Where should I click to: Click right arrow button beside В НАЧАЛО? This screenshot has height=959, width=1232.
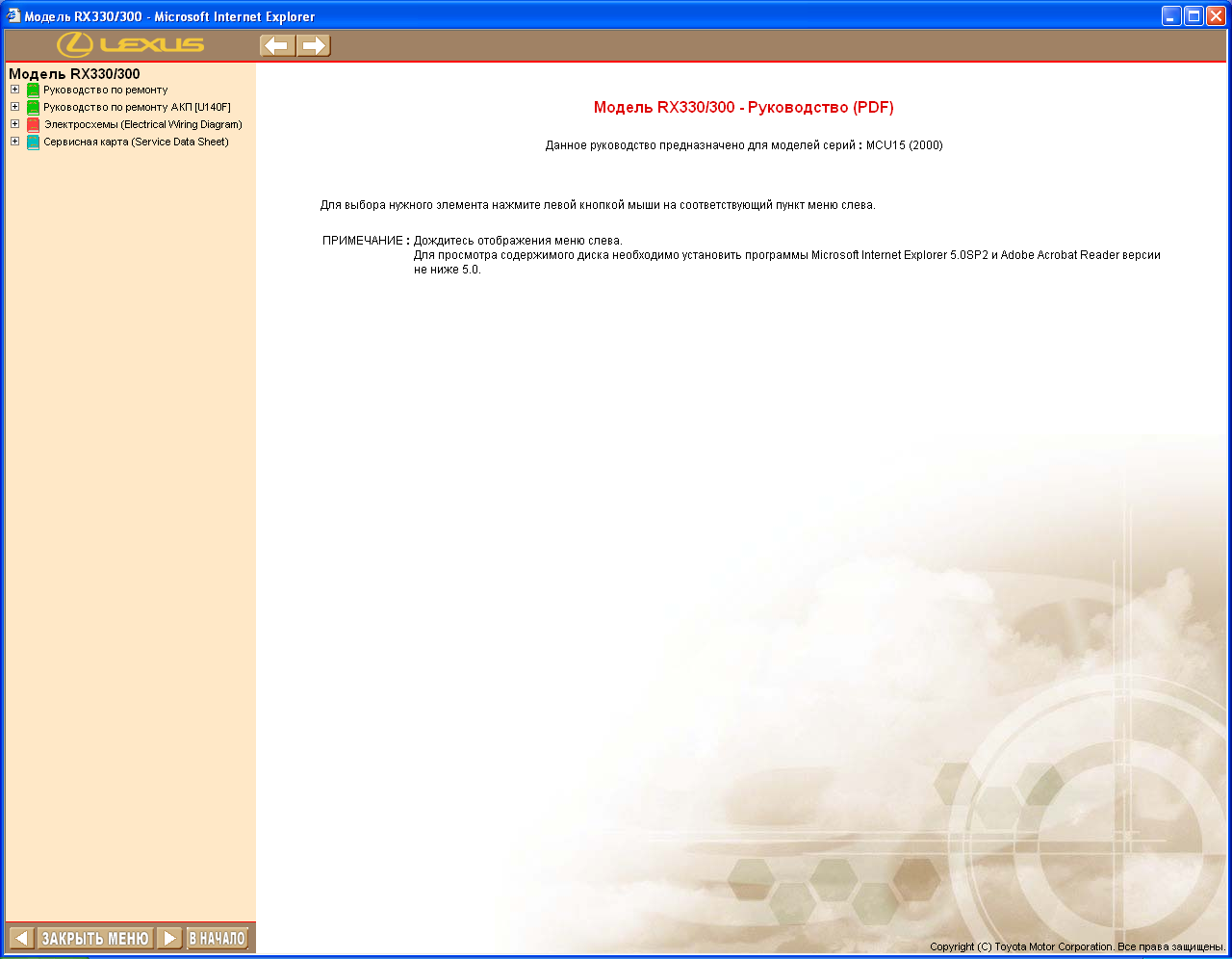pos(169,938)
